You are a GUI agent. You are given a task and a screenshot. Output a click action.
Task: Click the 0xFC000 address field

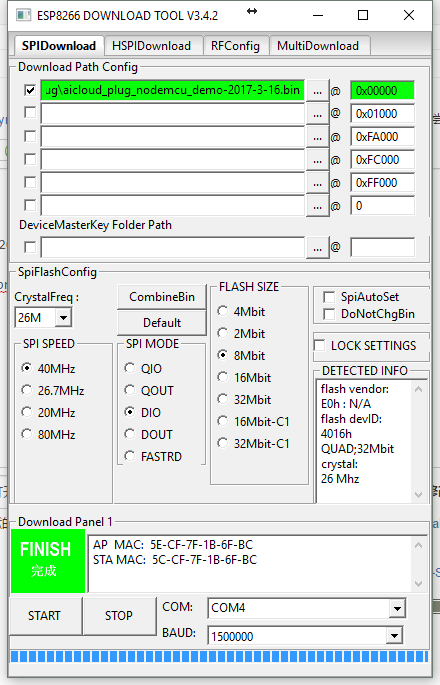382,159
